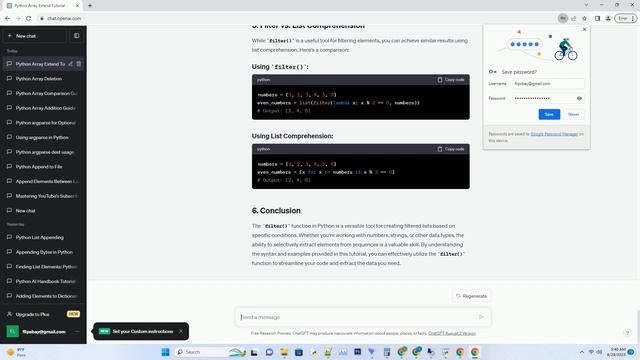Open Python List Appending chat

click(x=43, y=238)
